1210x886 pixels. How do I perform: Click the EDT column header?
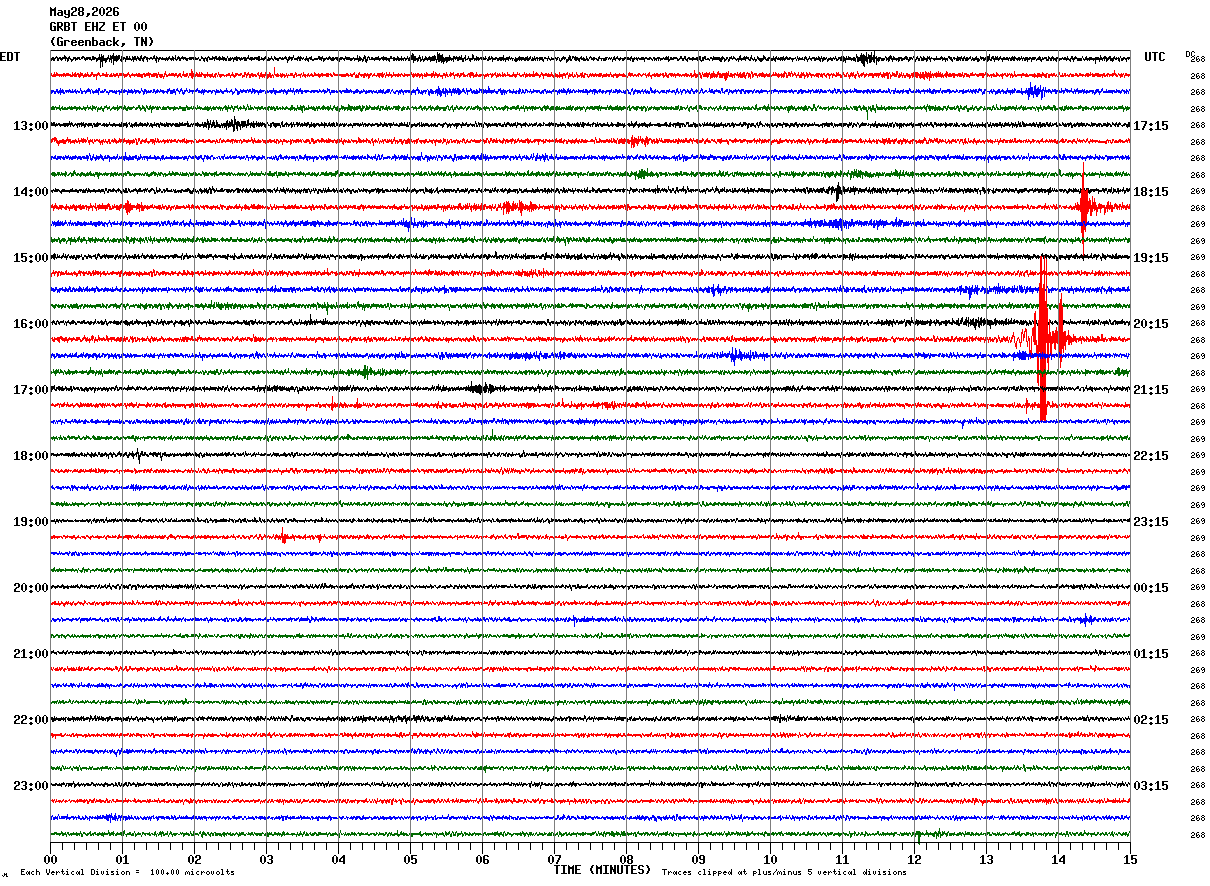pyautogui.click(x=10, y=57)
